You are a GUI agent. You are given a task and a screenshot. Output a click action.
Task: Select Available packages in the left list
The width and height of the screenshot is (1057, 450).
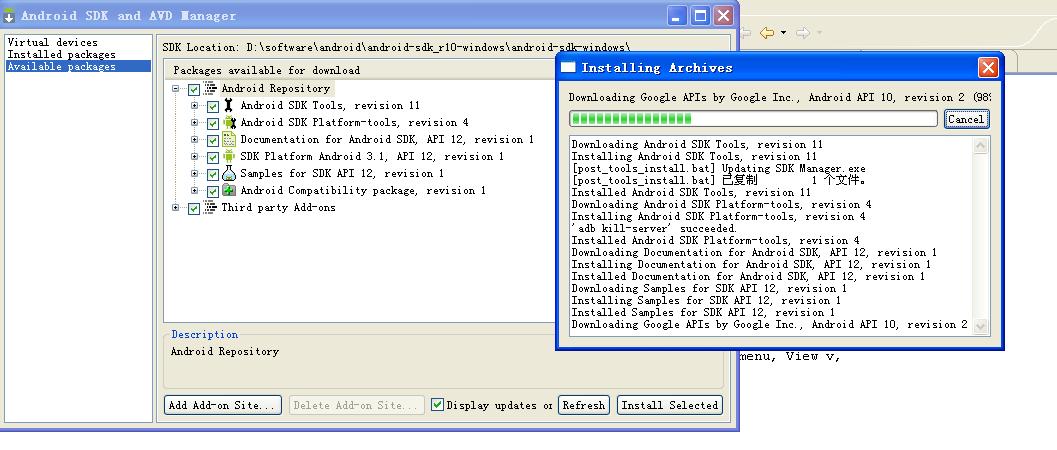tap(78, 66)
